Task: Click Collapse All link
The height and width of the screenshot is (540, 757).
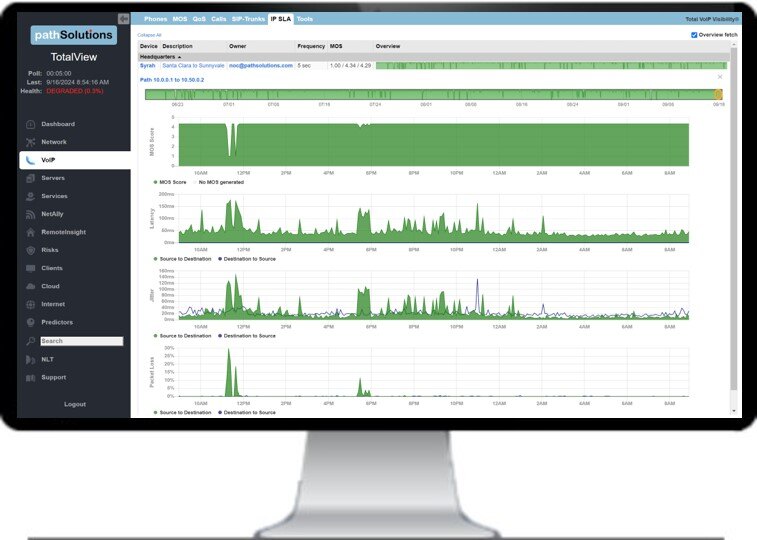Action: [x=149, y=35]
